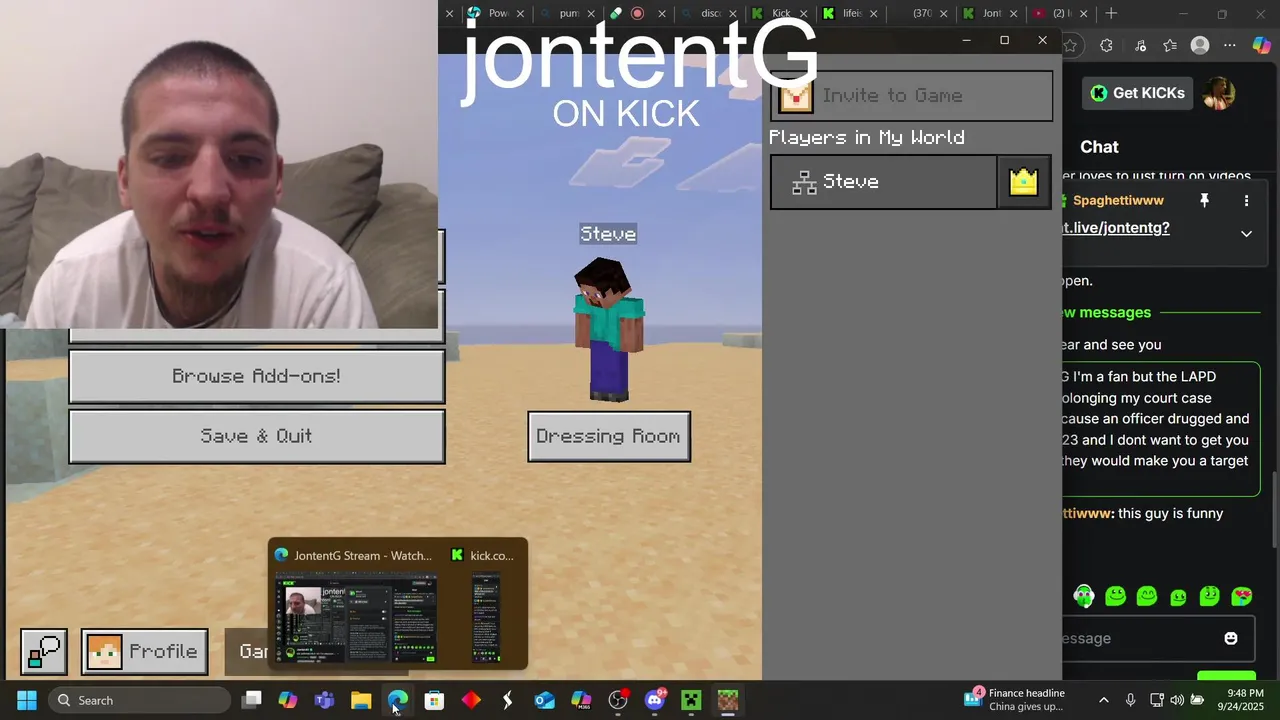Click the microphone icon in system tray

coord(1130,700)
